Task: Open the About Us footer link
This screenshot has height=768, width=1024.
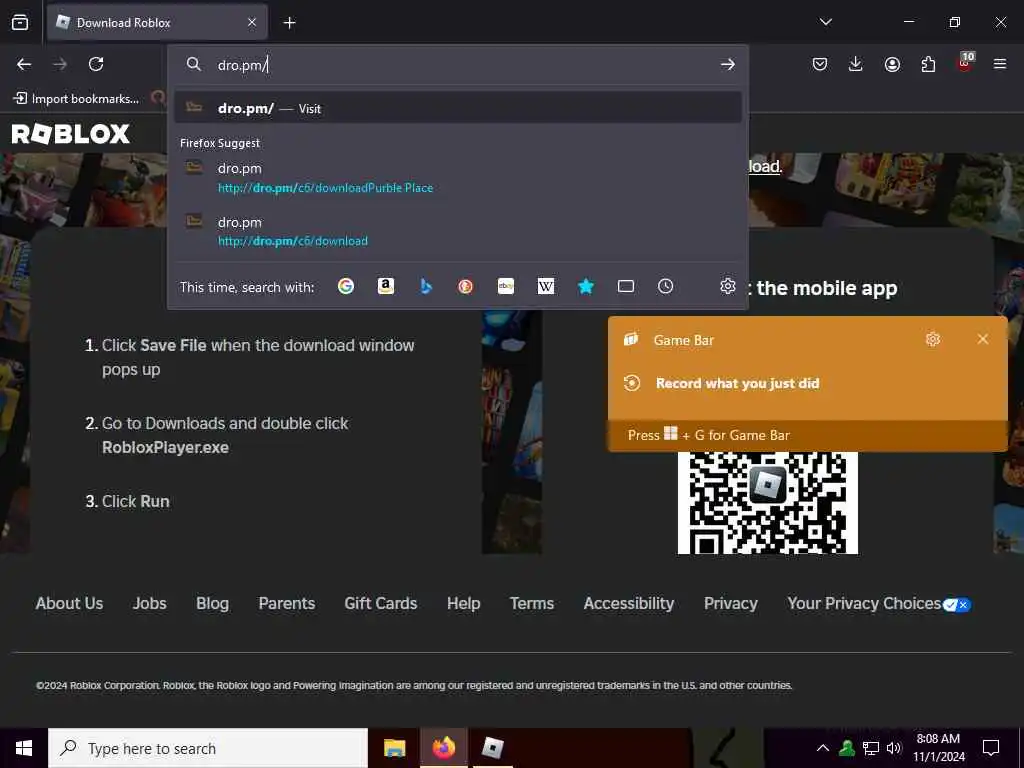Action: [69, 603]
